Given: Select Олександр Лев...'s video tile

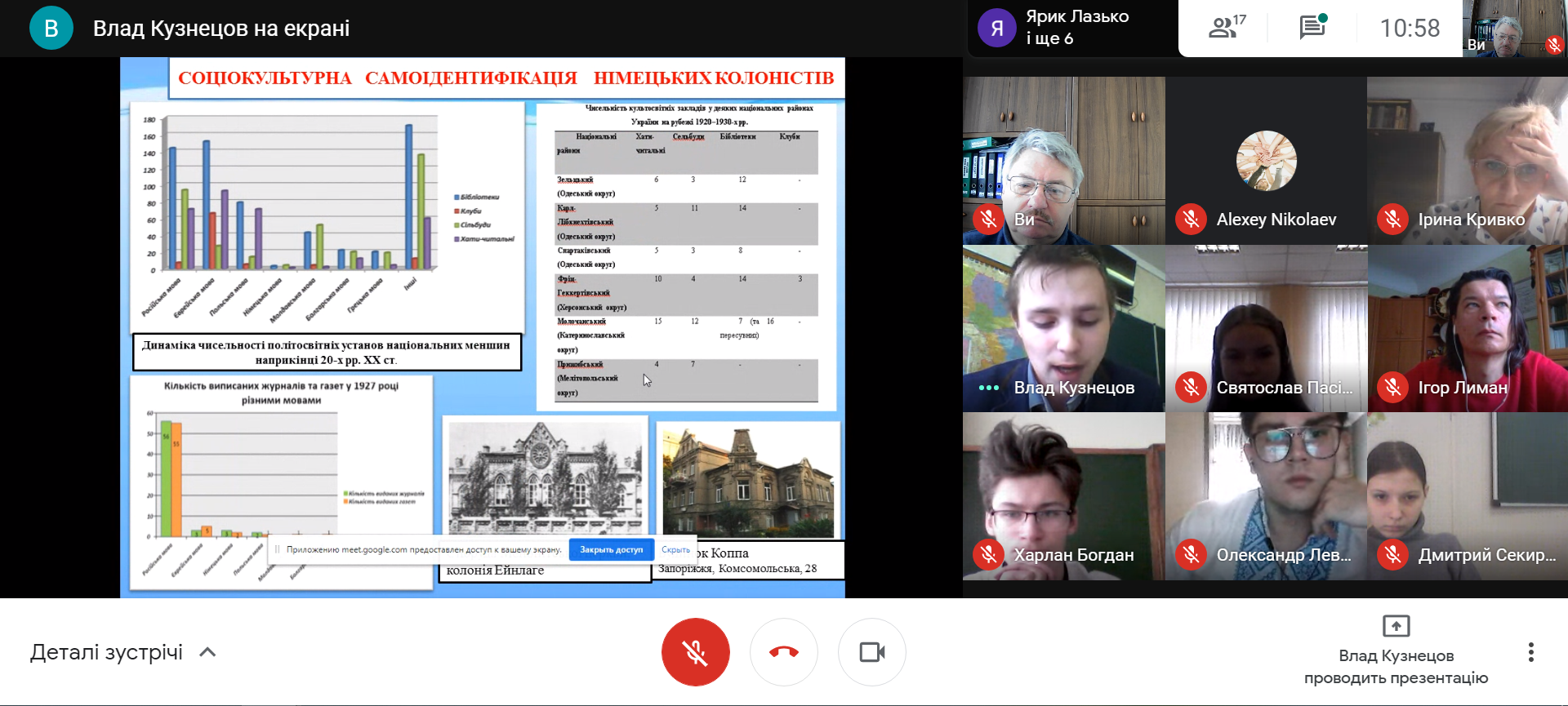Looking at the screenshot, I should (1266, 496).
